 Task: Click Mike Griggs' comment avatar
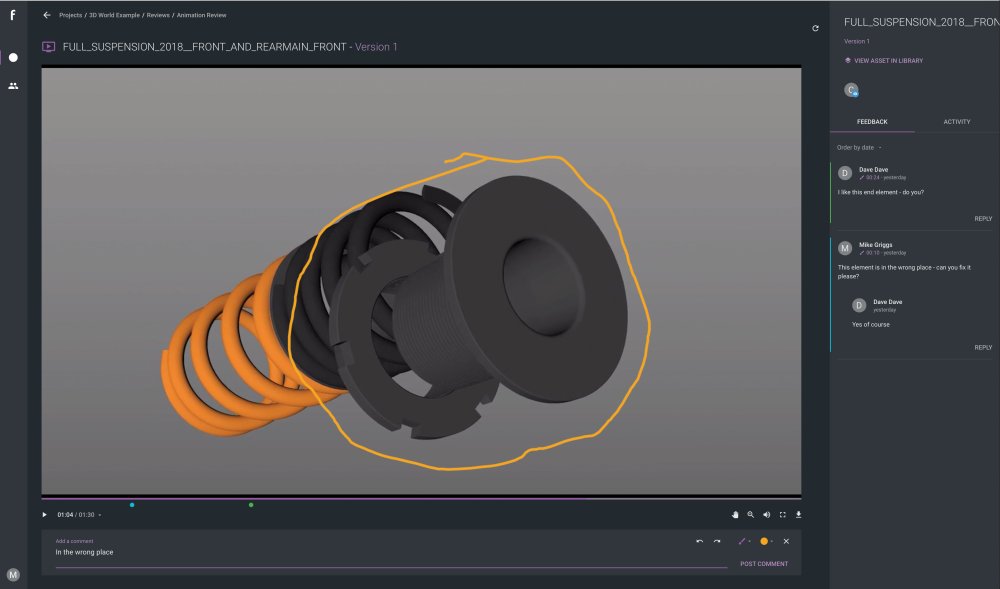pos(845,248)
